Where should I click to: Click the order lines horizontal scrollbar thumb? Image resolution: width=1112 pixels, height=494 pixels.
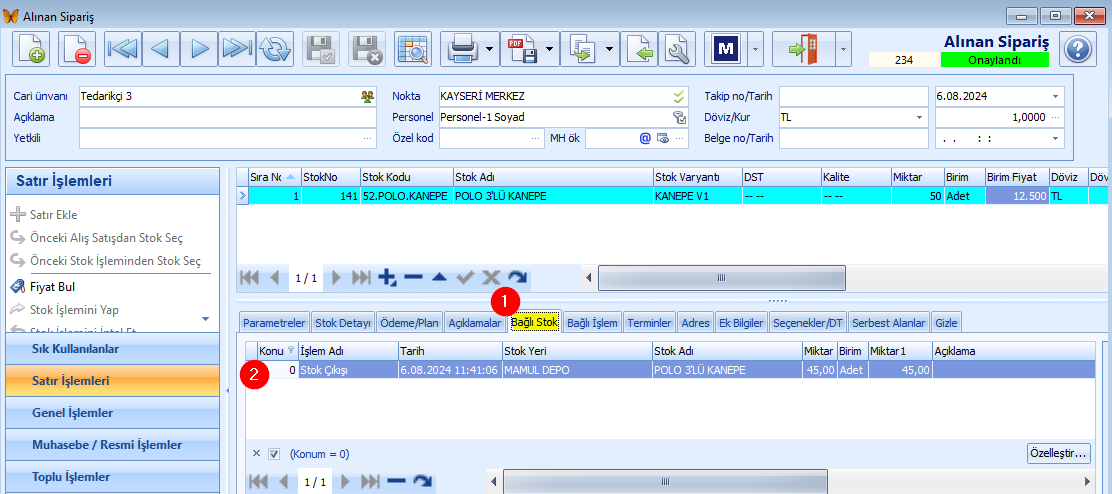click(x=721, y=278)
